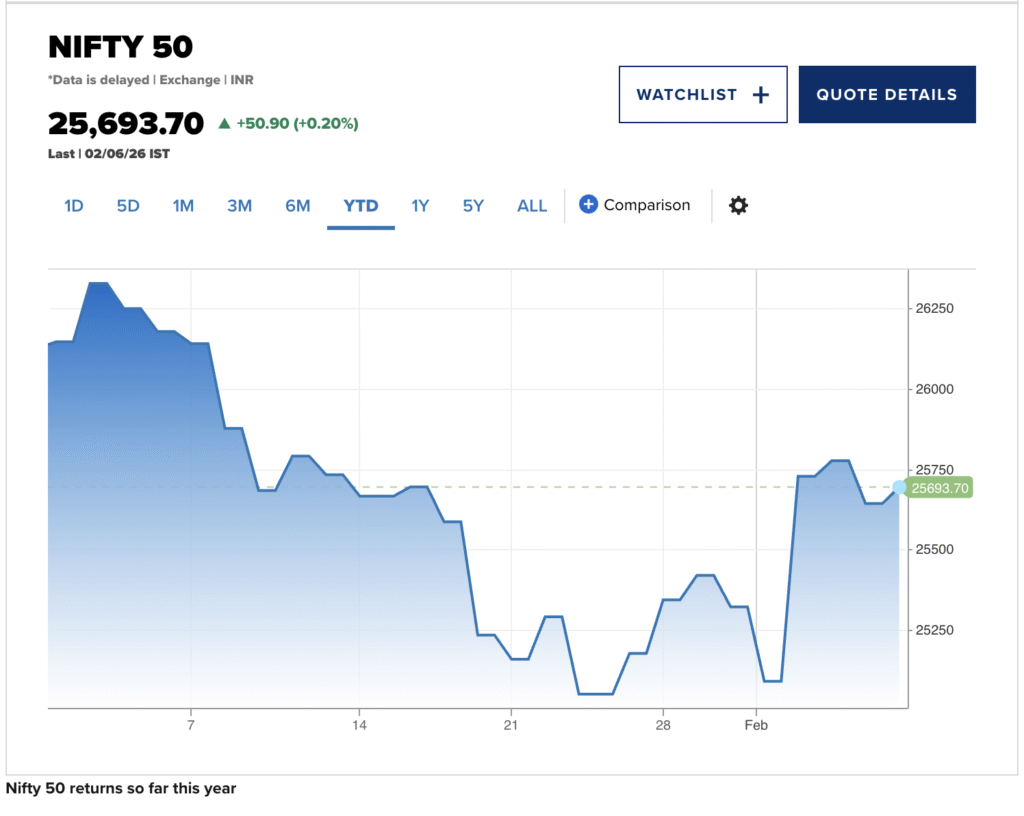This screenshot has height=816, width=1024.
Task: Click the current price dot on chart line
Action: [x=899, y=487]
